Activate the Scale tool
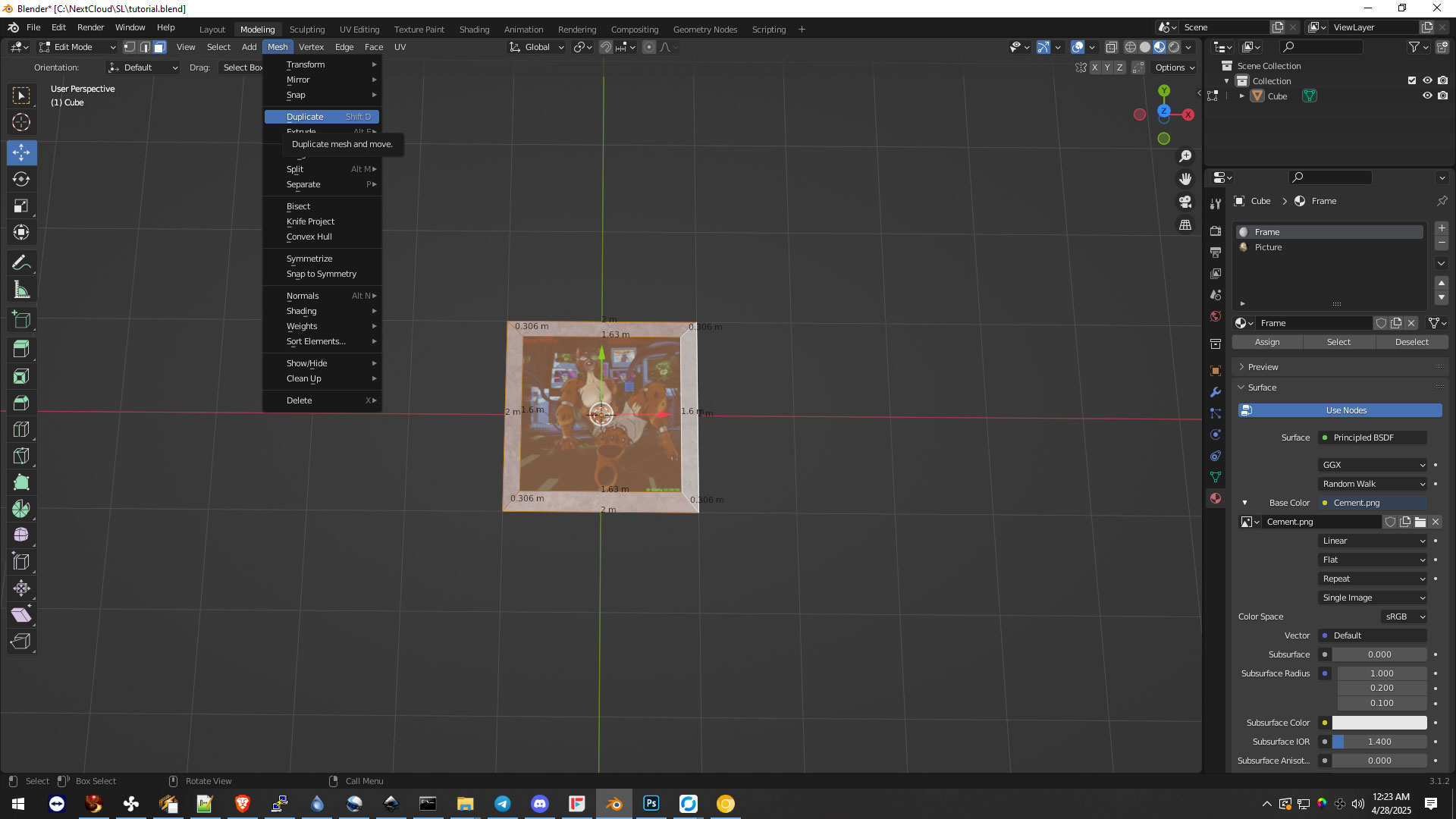Screen dimensions: 1456x819 click(x=21, y=206)
